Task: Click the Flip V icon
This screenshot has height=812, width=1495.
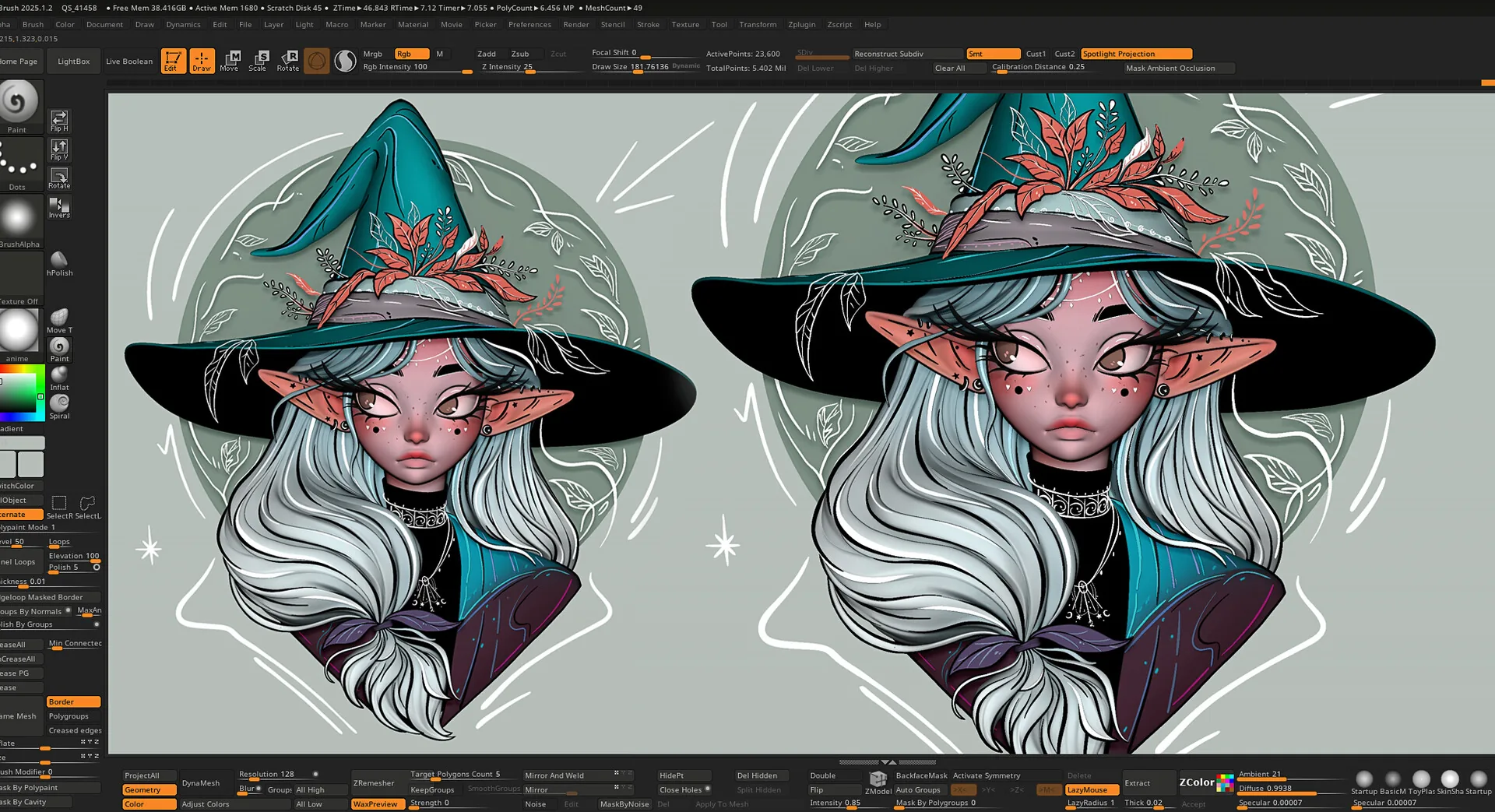Action: pos(59,149)
